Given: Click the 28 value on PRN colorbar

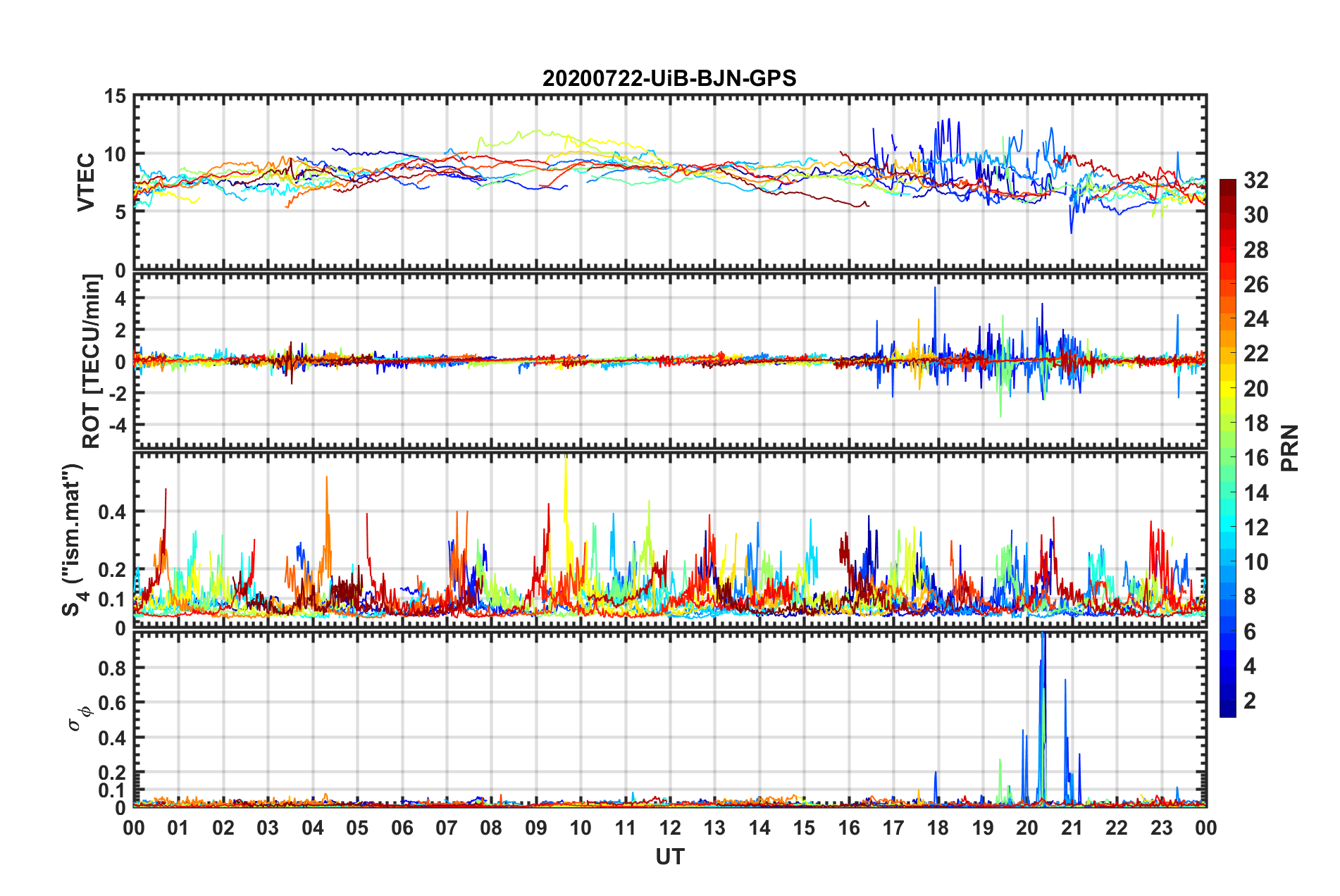Looking at the screenshot, I should click(1256, 250).
